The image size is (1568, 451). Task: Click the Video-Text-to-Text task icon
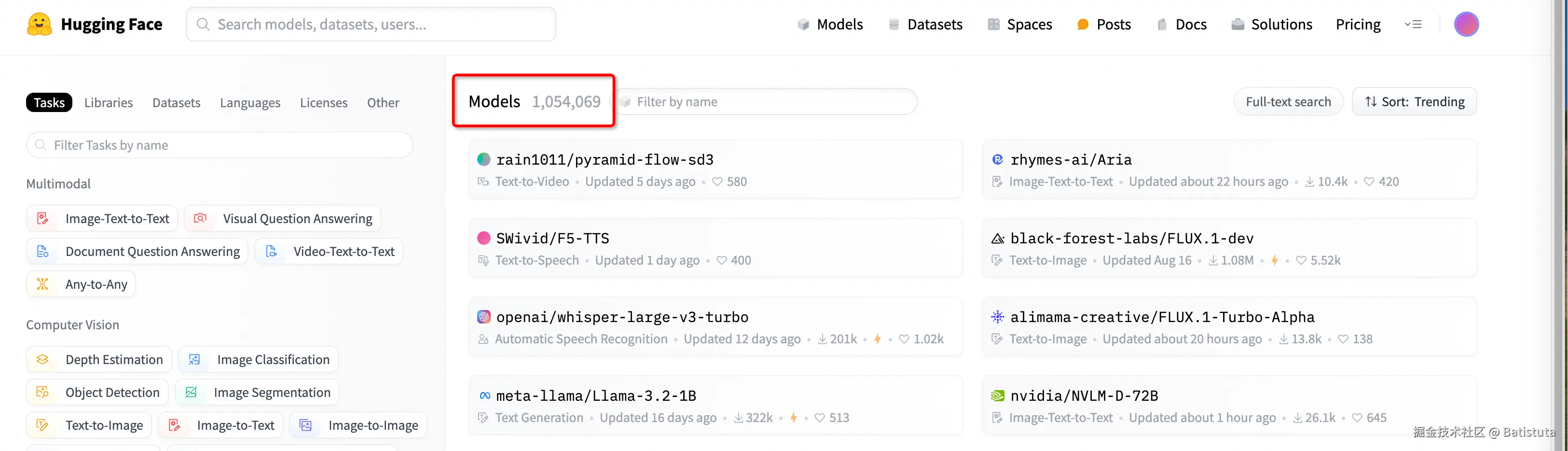[x=272, y=252]
